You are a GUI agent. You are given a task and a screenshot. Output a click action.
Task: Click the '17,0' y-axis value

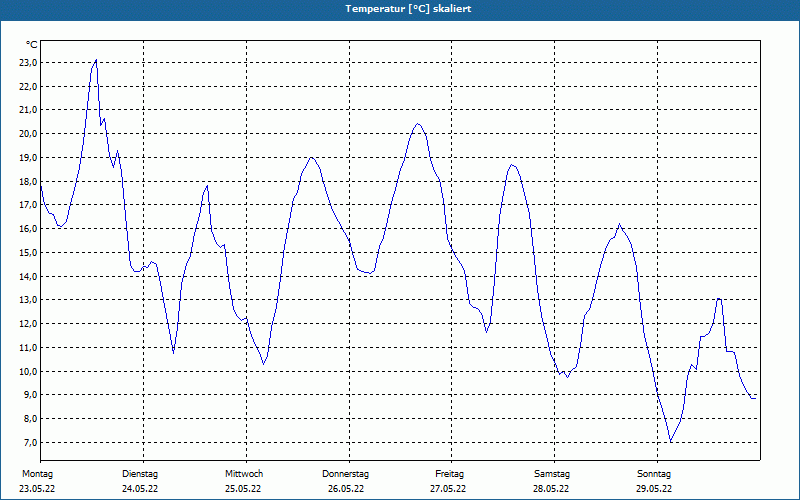pyautogui.click(x=28, y=205)
